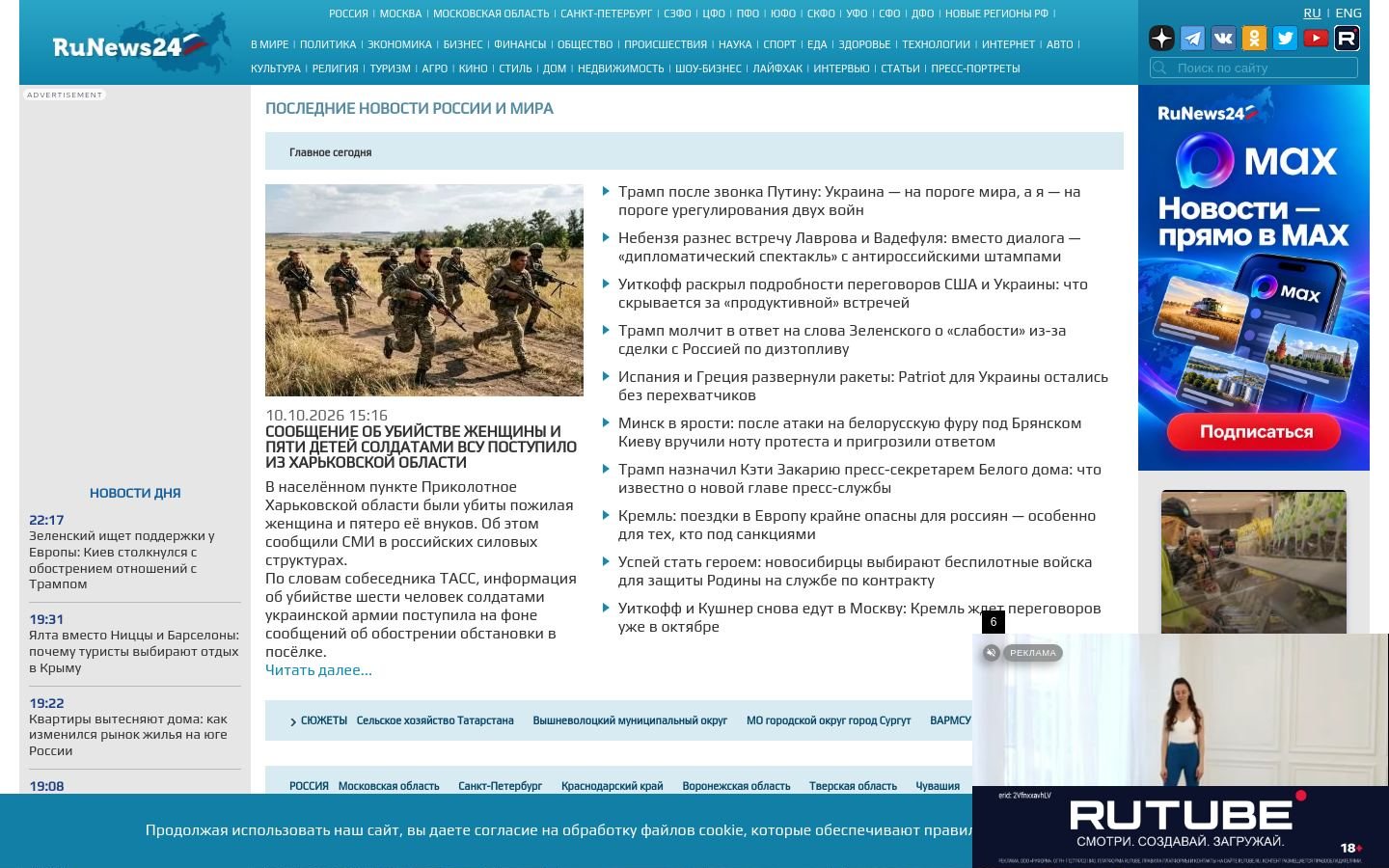Screen dimensions: 1389x868
Task: Open 19:22 news about квартиры and housing market
Action: coord(128,735)
